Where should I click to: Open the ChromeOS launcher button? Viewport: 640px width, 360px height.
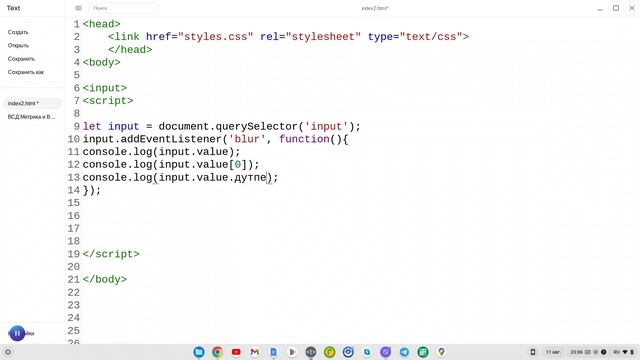click(x=7, y=352)
